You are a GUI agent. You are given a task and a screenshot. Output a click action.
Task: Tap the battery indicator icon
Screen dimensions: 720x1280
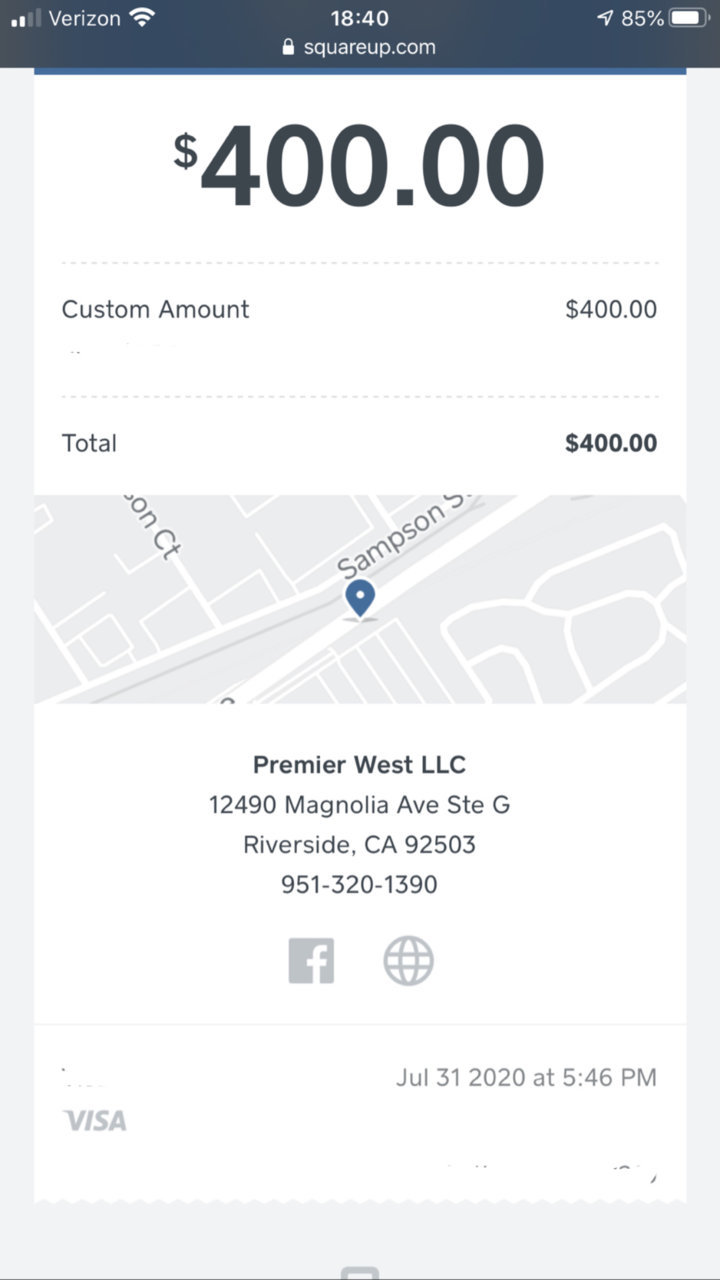pyautogui.click(x=689, y=18)
